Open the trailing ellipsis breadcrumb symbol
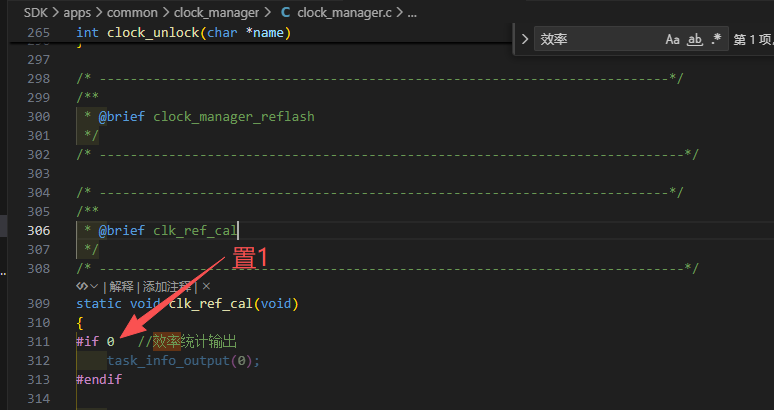This screenshot has height=410, width=774. 412,13
